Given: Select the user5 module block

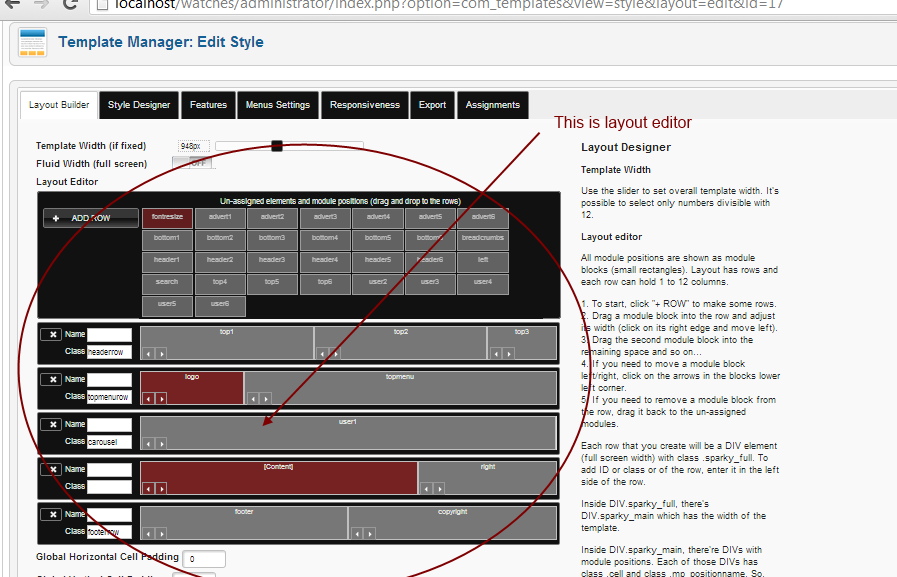Looking at the screenshot, I should click(x=168, y=306).
